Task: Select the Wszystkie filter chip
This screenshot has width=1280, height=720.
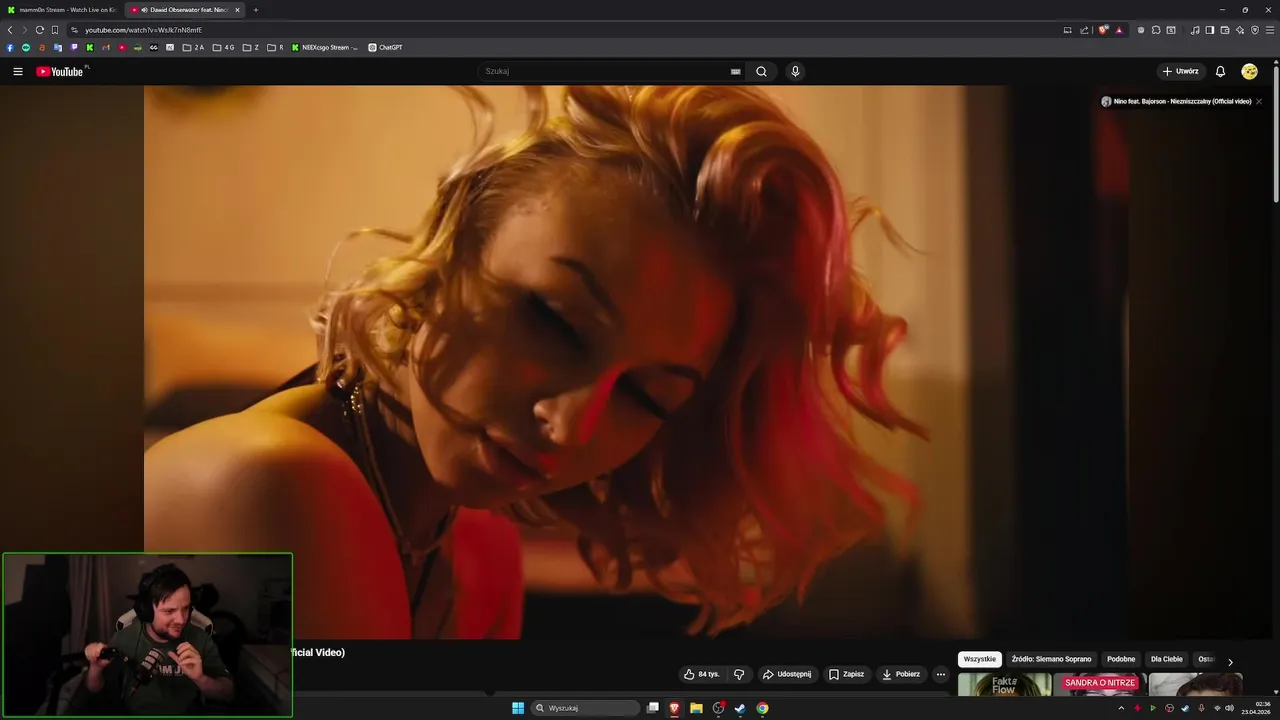Action: pyautogui.click(x=980, y=659)
